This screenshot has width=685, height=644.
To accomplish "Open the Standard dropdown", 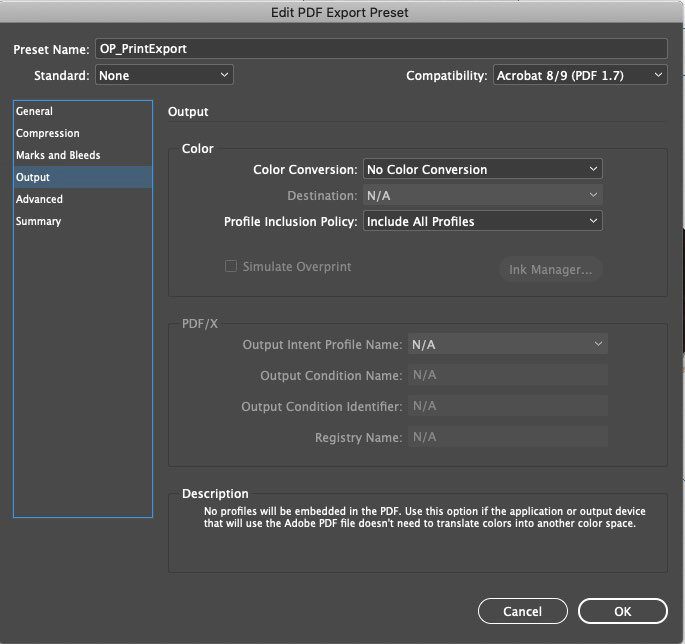I will (x=164, y=75).
